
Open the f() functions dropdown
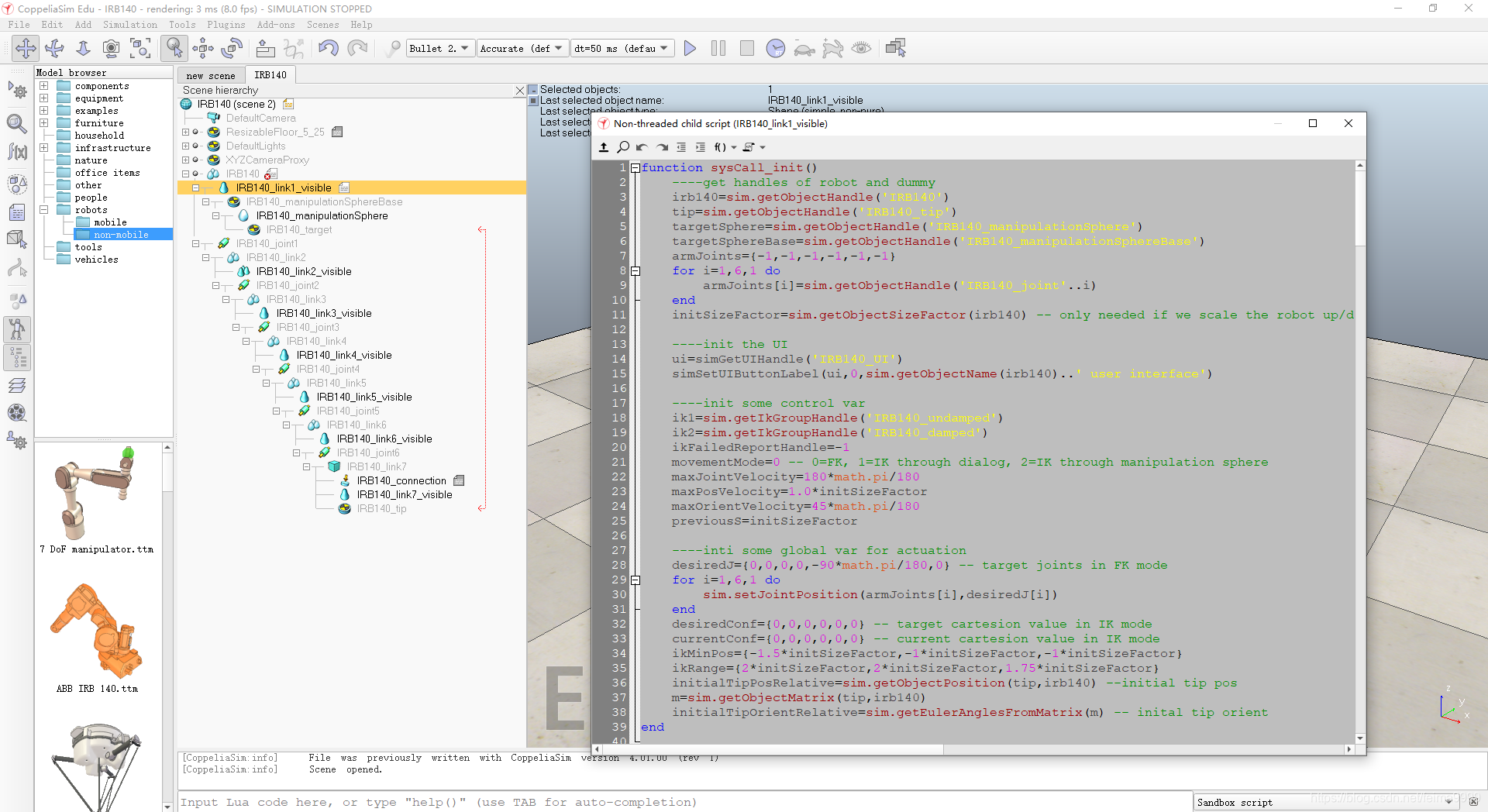click(x=725, y=147)
